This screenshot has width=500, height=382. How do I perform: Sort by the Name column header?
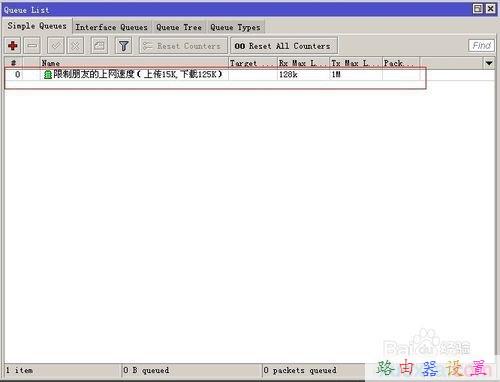(134, 63)
